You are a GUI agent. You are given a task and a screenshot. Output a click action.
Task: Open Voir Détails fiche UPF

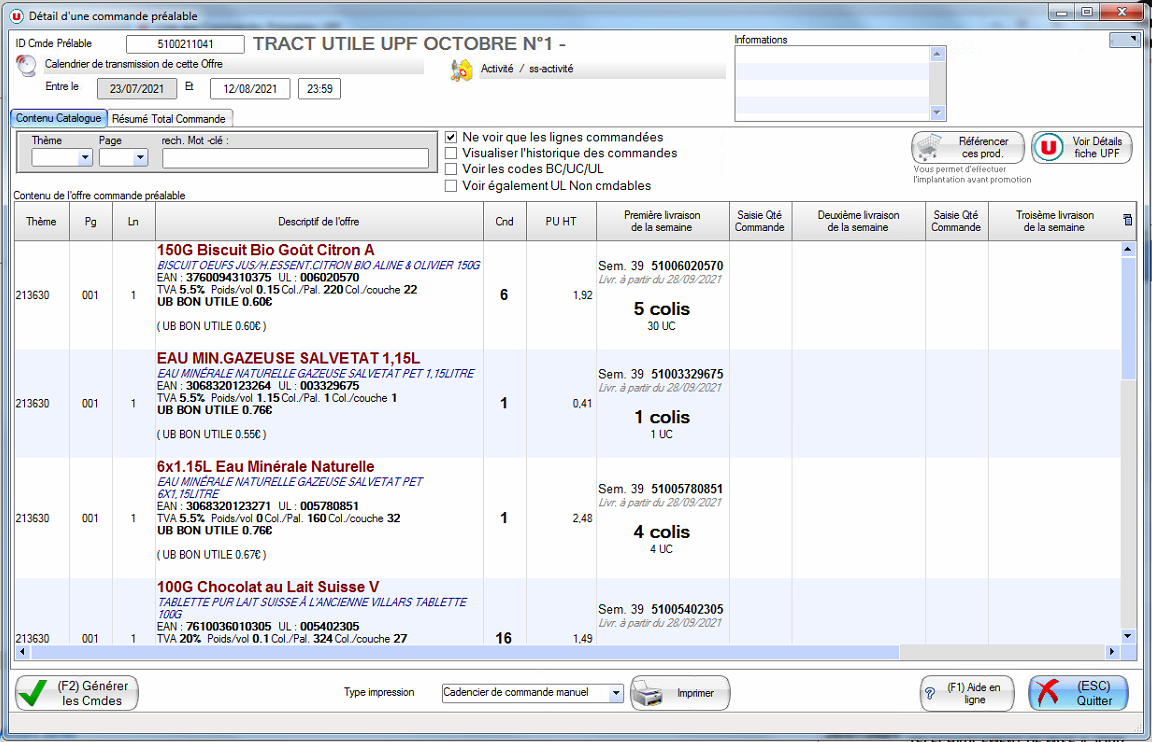coord(1082,148)
